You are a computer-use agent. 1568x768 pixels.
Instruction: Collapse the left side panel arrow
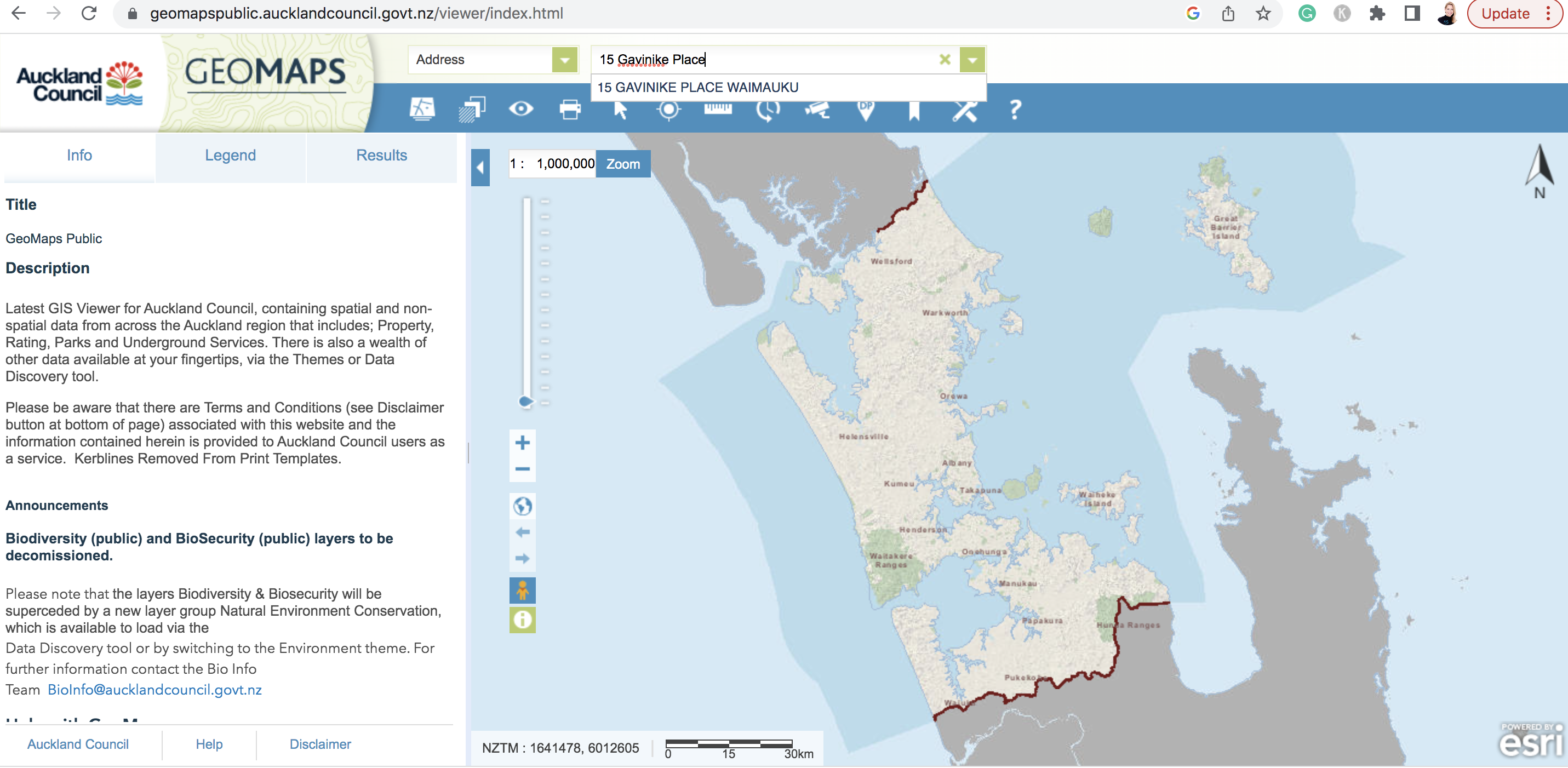pyautogui.click(x=480, y=168)
